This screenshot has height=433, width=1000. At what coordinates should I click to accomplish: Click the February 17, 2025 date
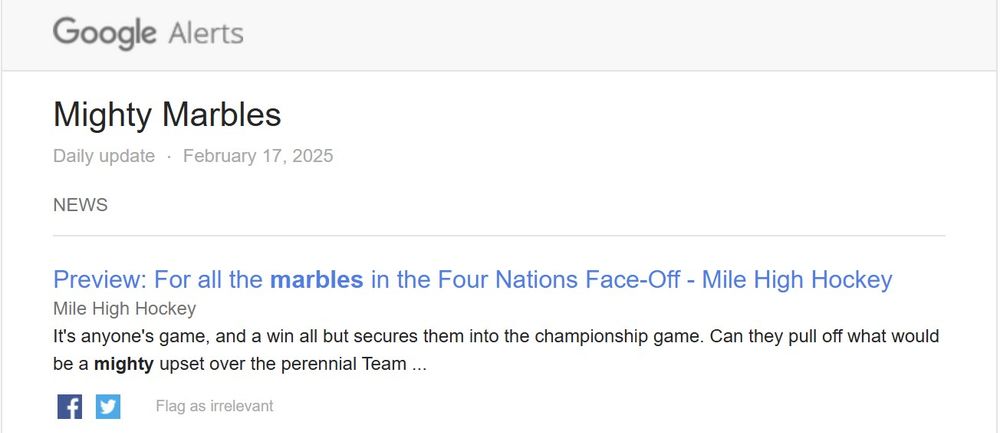[258, 156]
